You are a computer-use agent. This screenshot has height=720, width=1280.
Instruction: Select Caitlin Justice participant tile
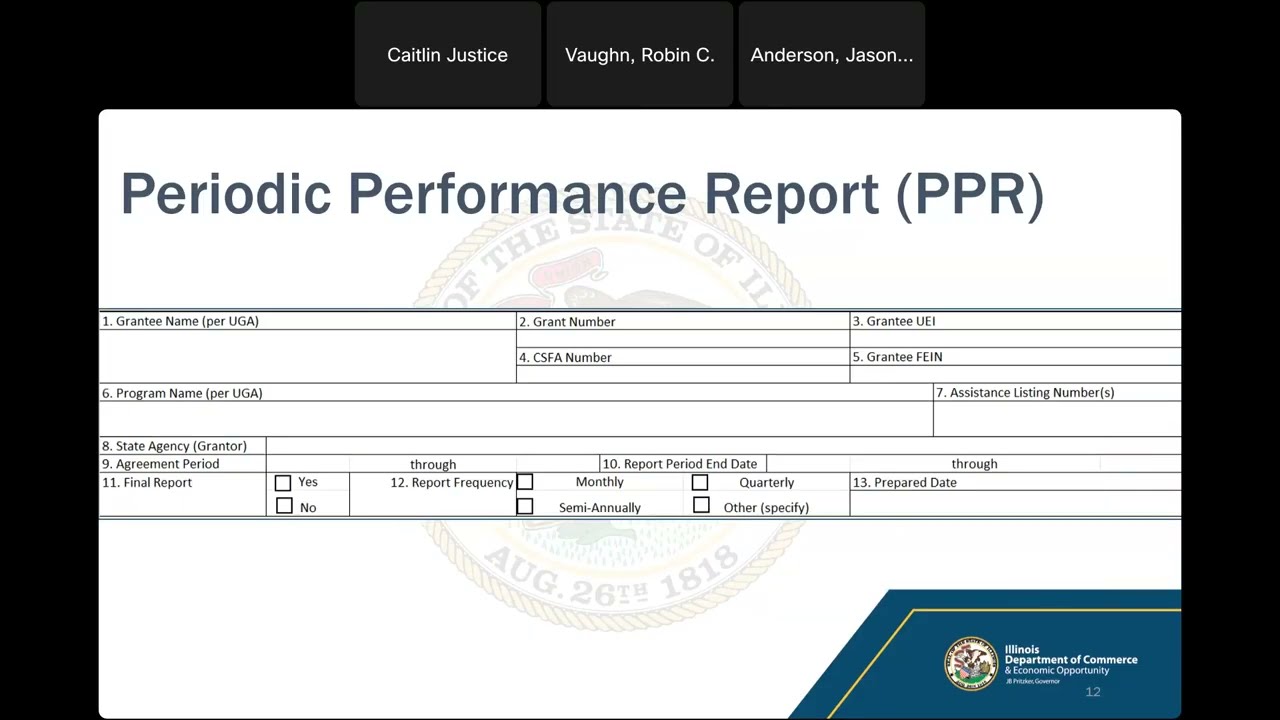[448, 55]
